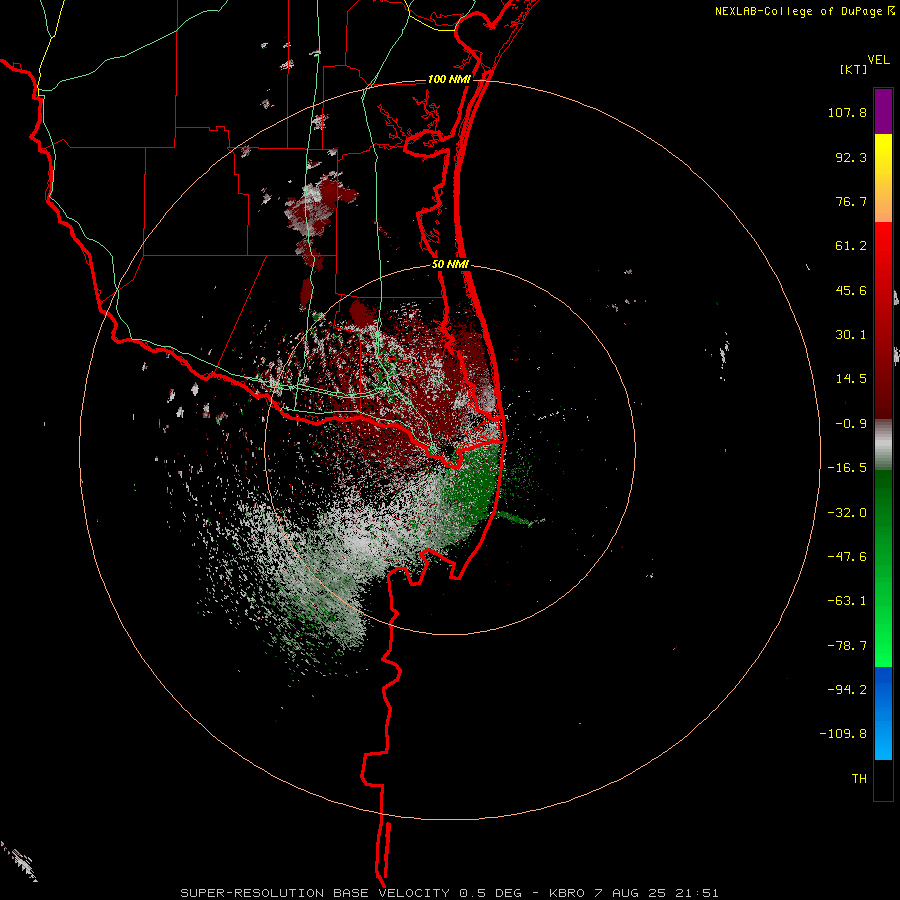Image resolution: width=900 pixels, height=900 pixels.
Task: Pick the yellow-orange segment of the colorbar
Action: pyautogui.click(x=883, y=178)
